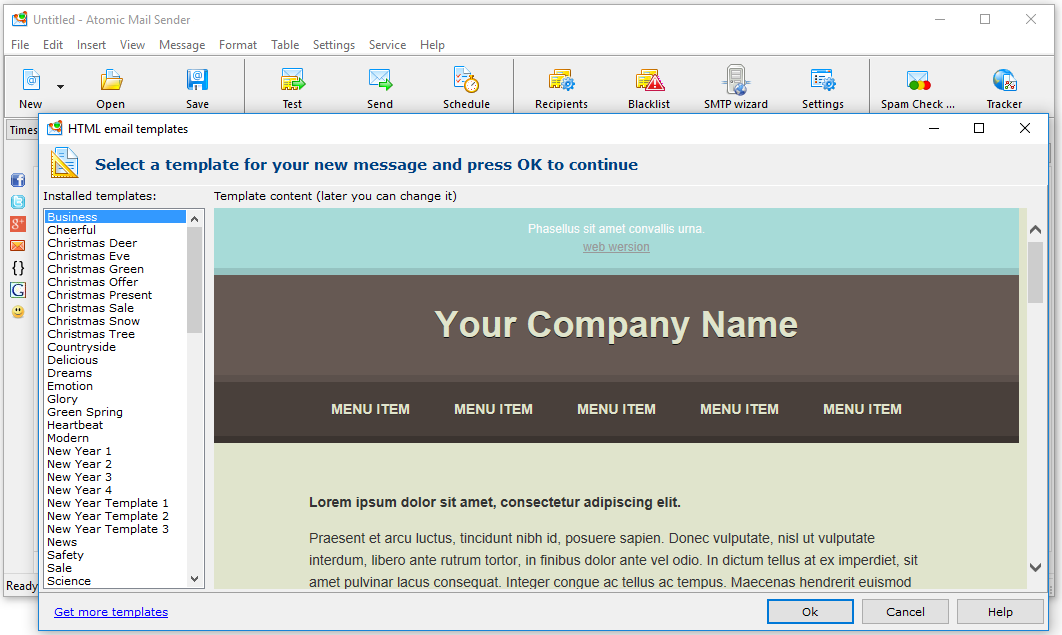Screen dimensions: 1062x635
Task: Select the Delicious template
Action: pyautogui.click(x=115, y=360)
